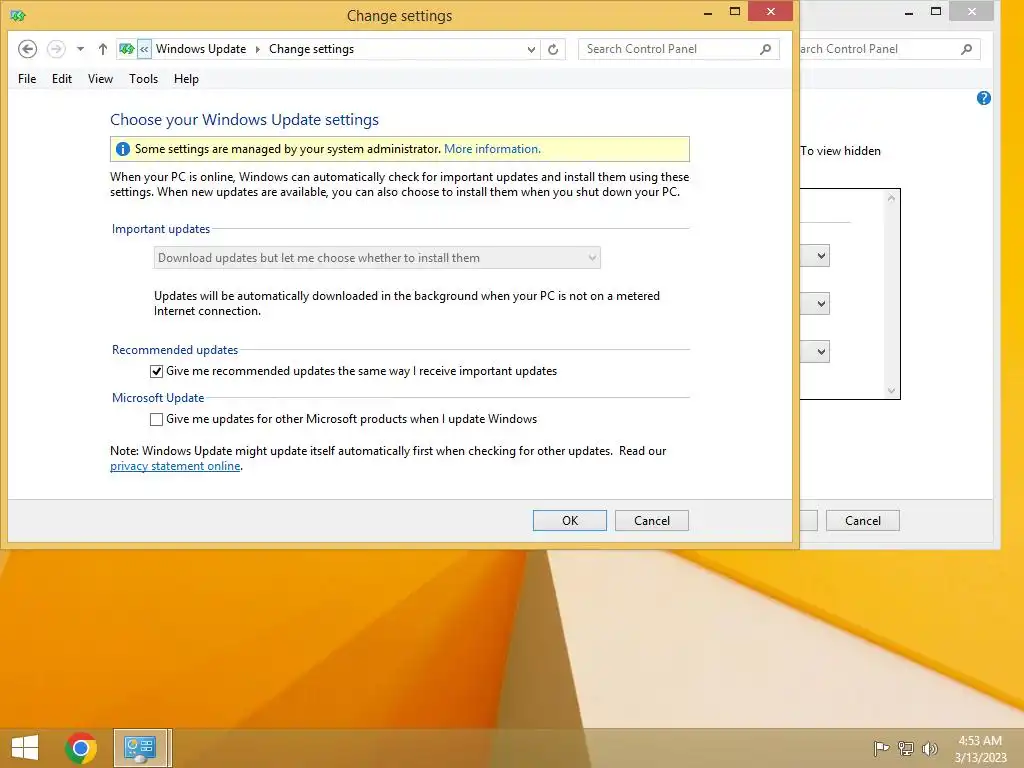Select the Change settings breadcrumb item

(x=312, y=49)
